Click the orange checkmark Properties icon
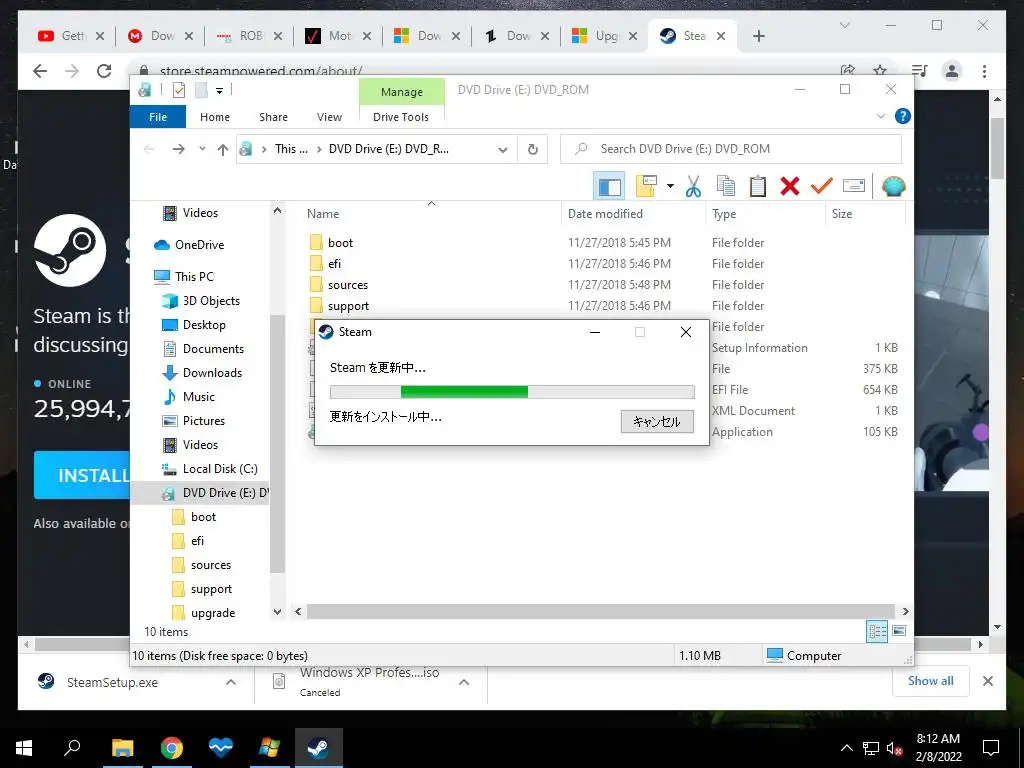Screen dimensions: 1024x768 point(822,187)
